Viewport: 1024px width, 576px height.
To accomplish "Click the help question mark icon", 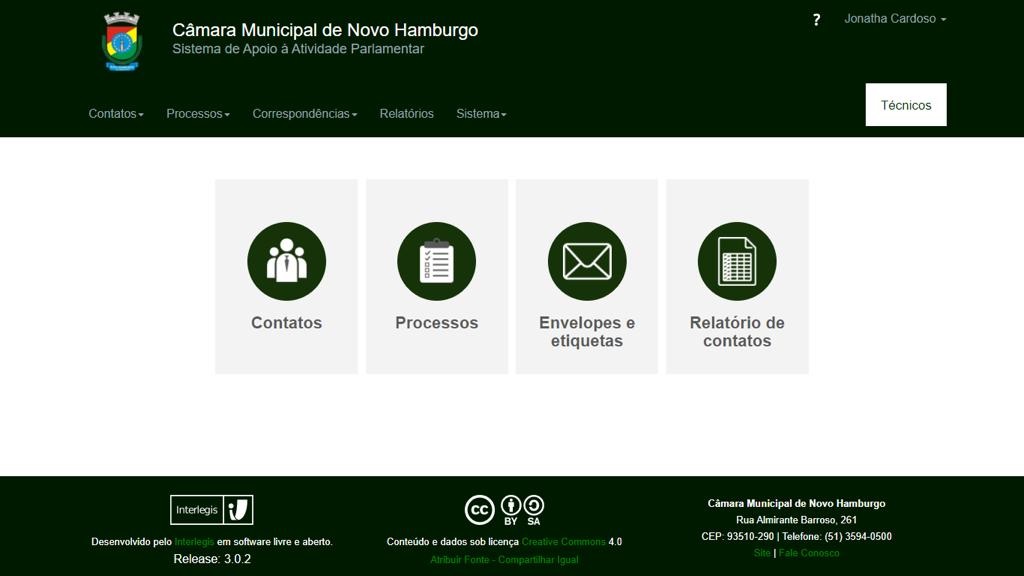I will click(x=816, y=20).
